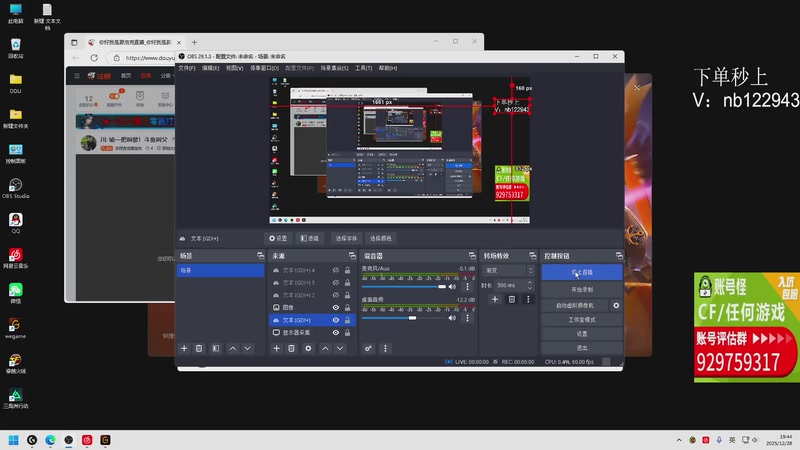Add a new source with plus icon
Viewport: 800px width, 450px height.
pyautogui.click(x=277, y=348)
